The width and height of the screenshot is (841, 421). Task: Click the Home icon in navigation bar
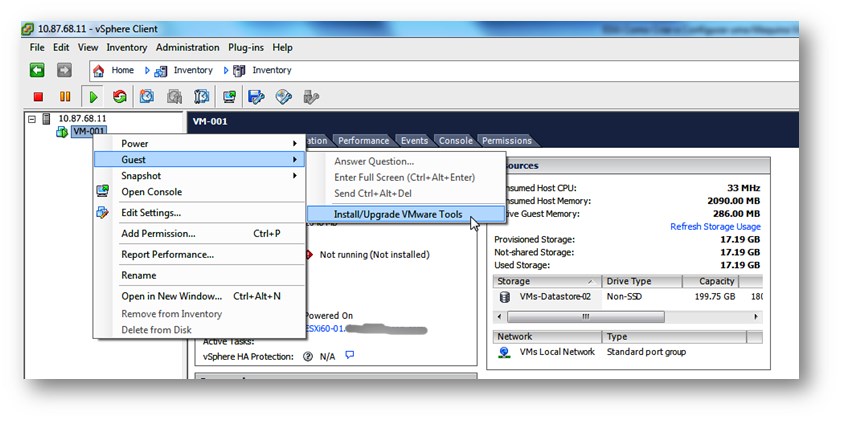tap(99, 71)
